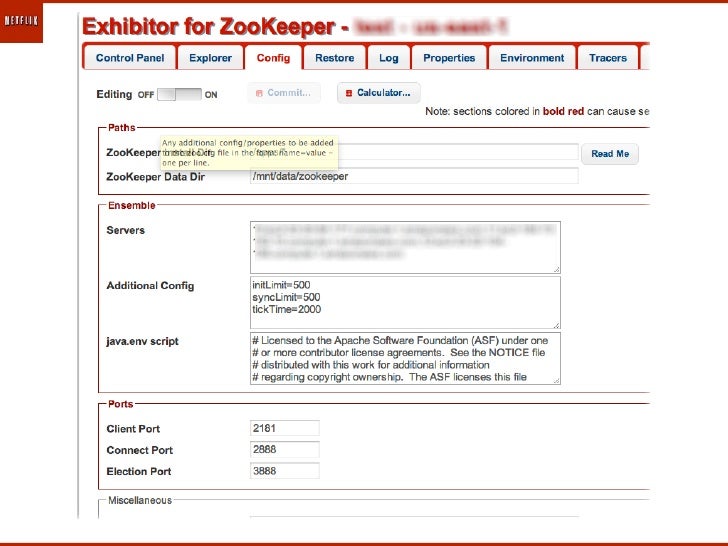Click the 'Exhibitor for ZooKeeper' title

pyautogui.click(x=209, y=27)
